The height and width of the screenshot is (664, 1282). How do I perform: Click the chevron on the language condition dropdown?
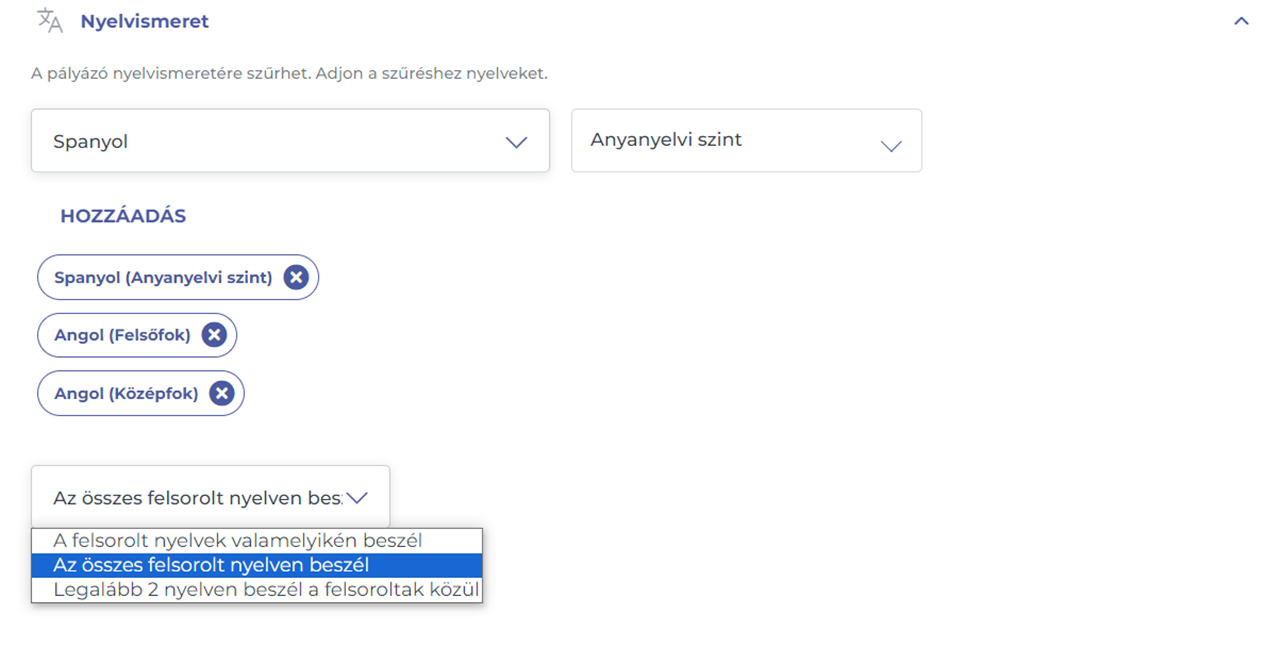pos(357,497)
